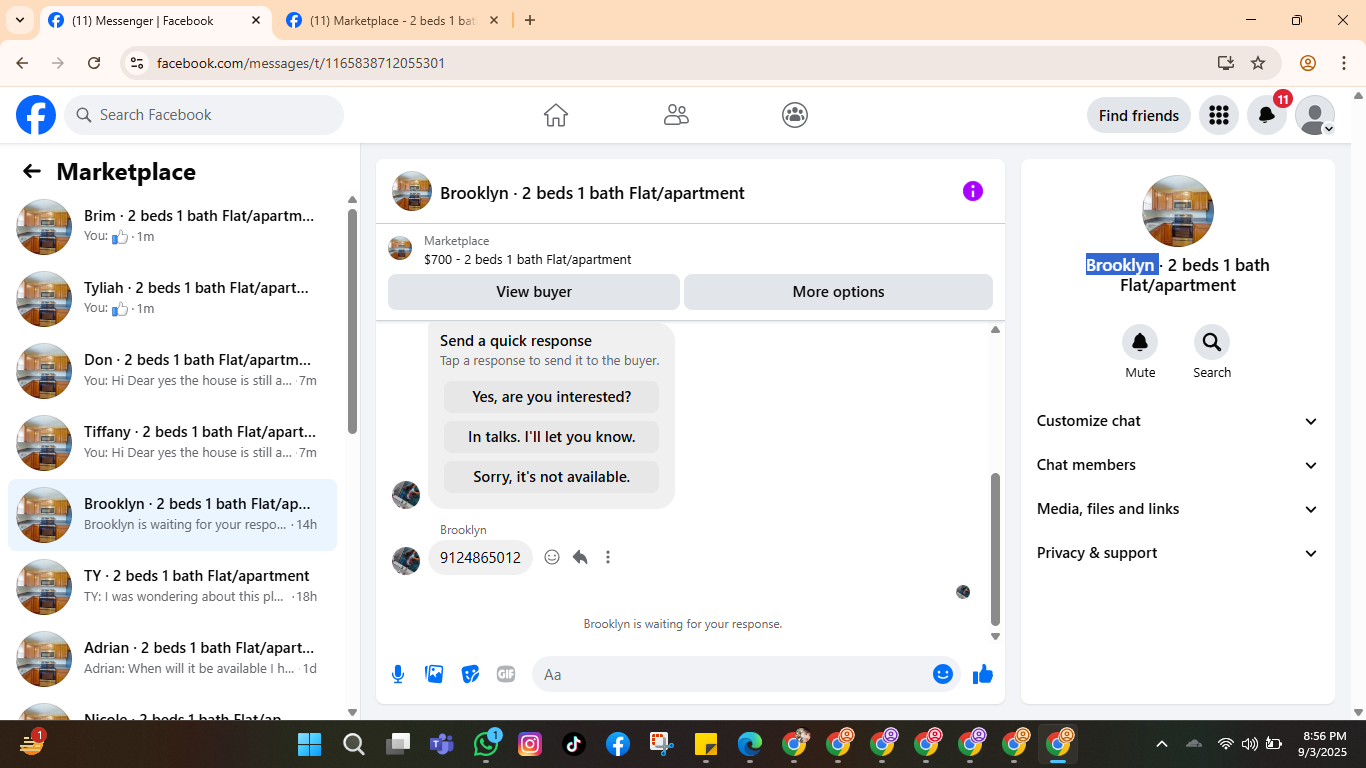
Task: Open the account profile dropdown avatar
Action: click(x=1315, y=115)
